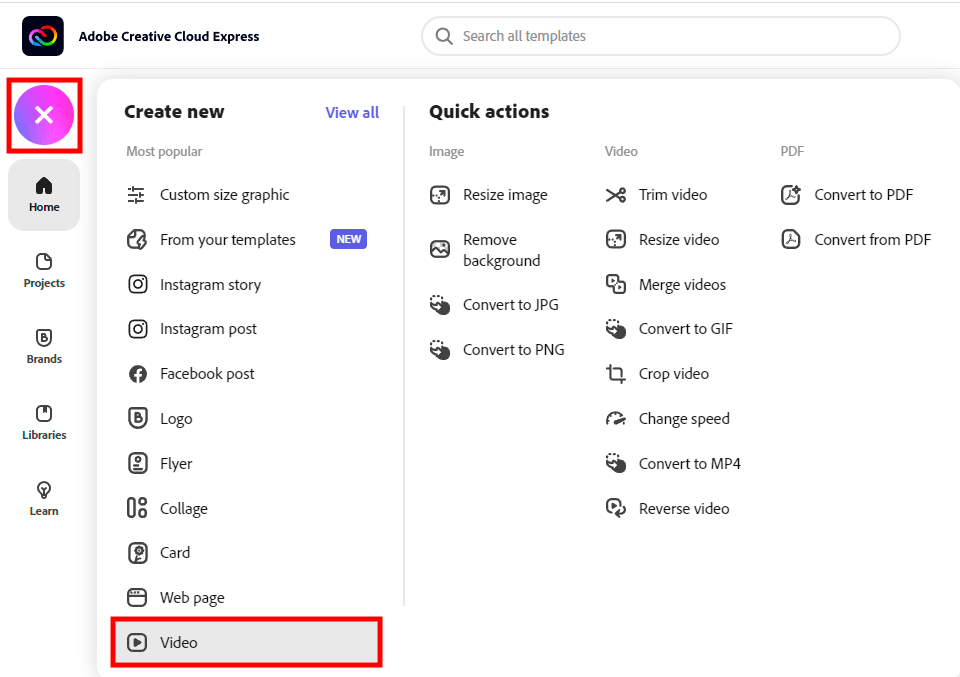
Task: Click the Convert to PNG icon
Action: tap(440, 350)
